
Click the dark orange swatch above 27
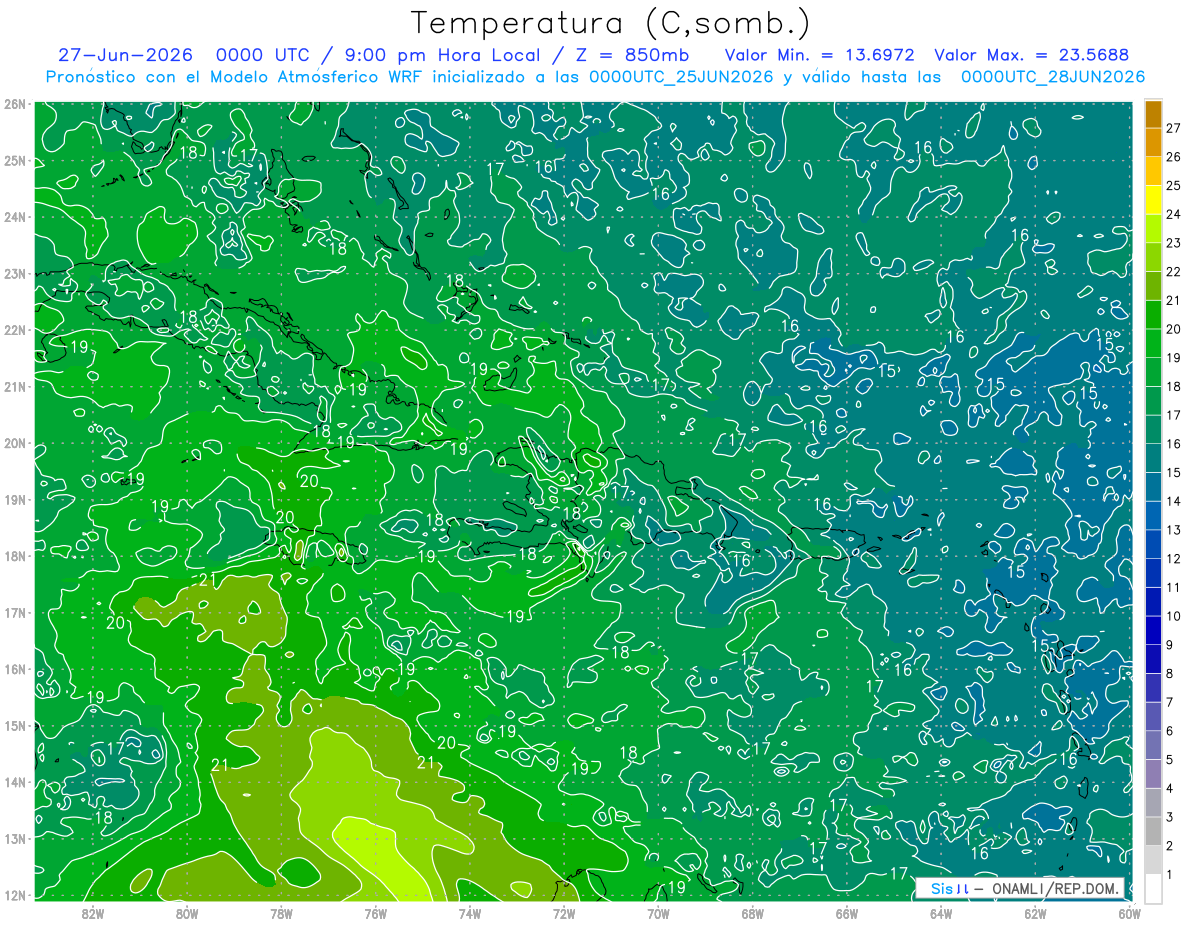(1153, 114)
